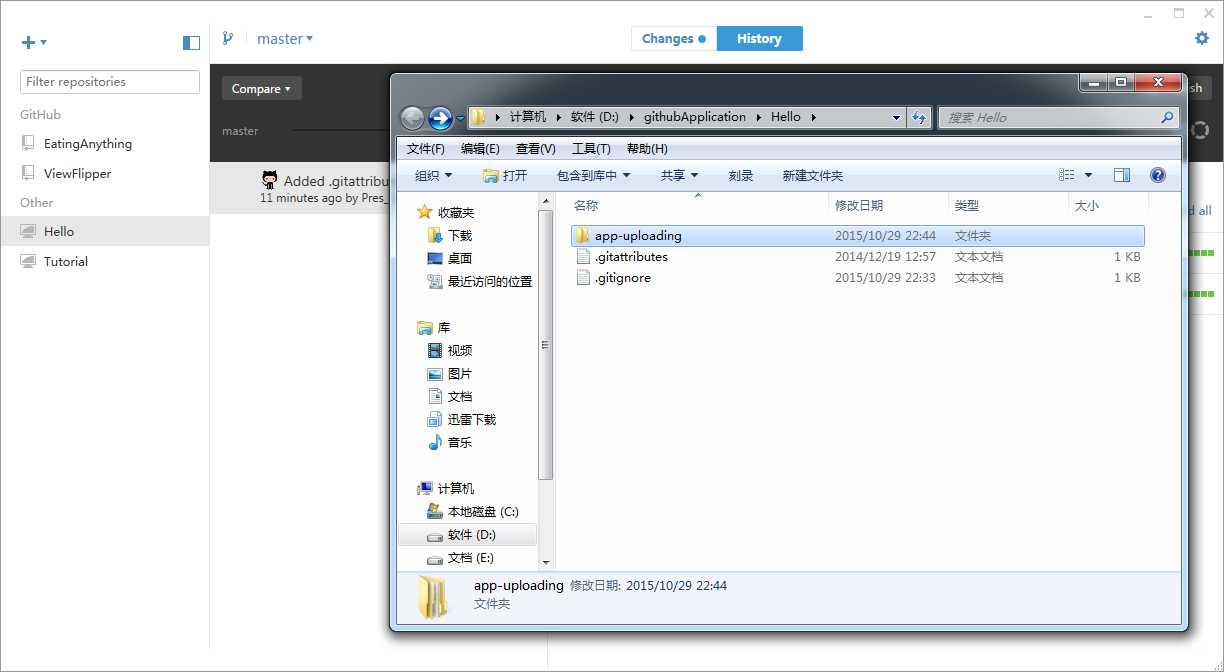
Task: Toggle the repository sidebar panel icon
Action: [x=192, y=42]
